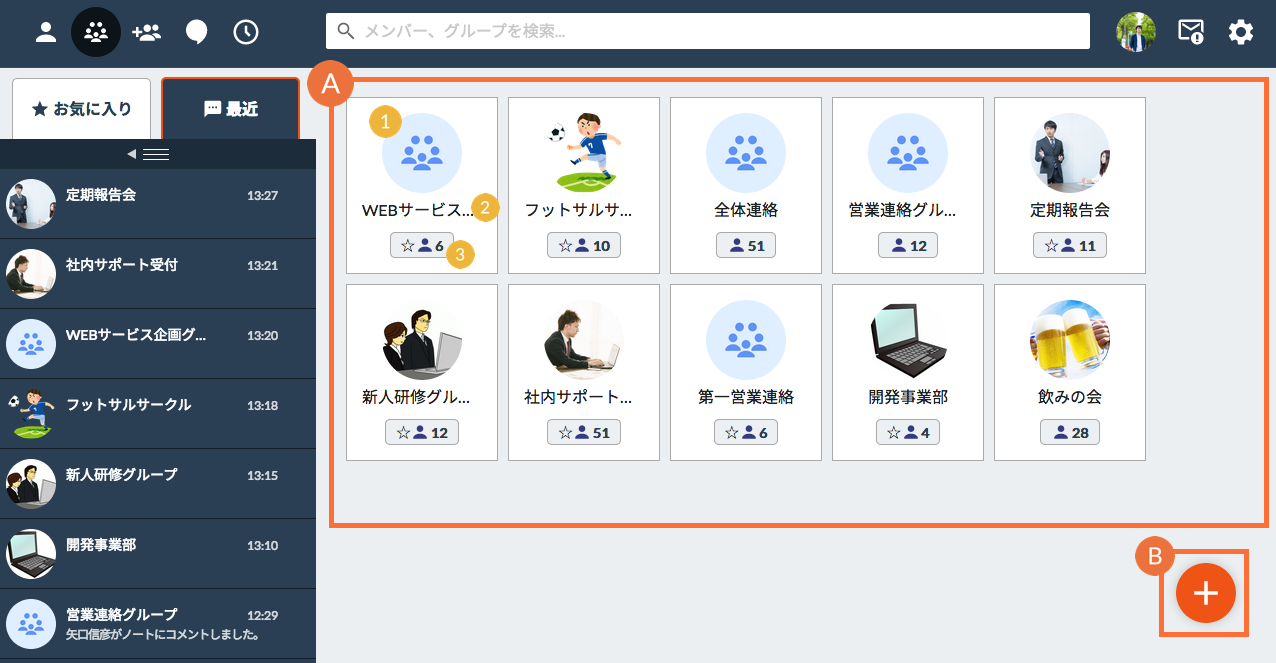Open the settings gear icon
This screenshot has height=663, width=1276.
(x=1240, y=32)
